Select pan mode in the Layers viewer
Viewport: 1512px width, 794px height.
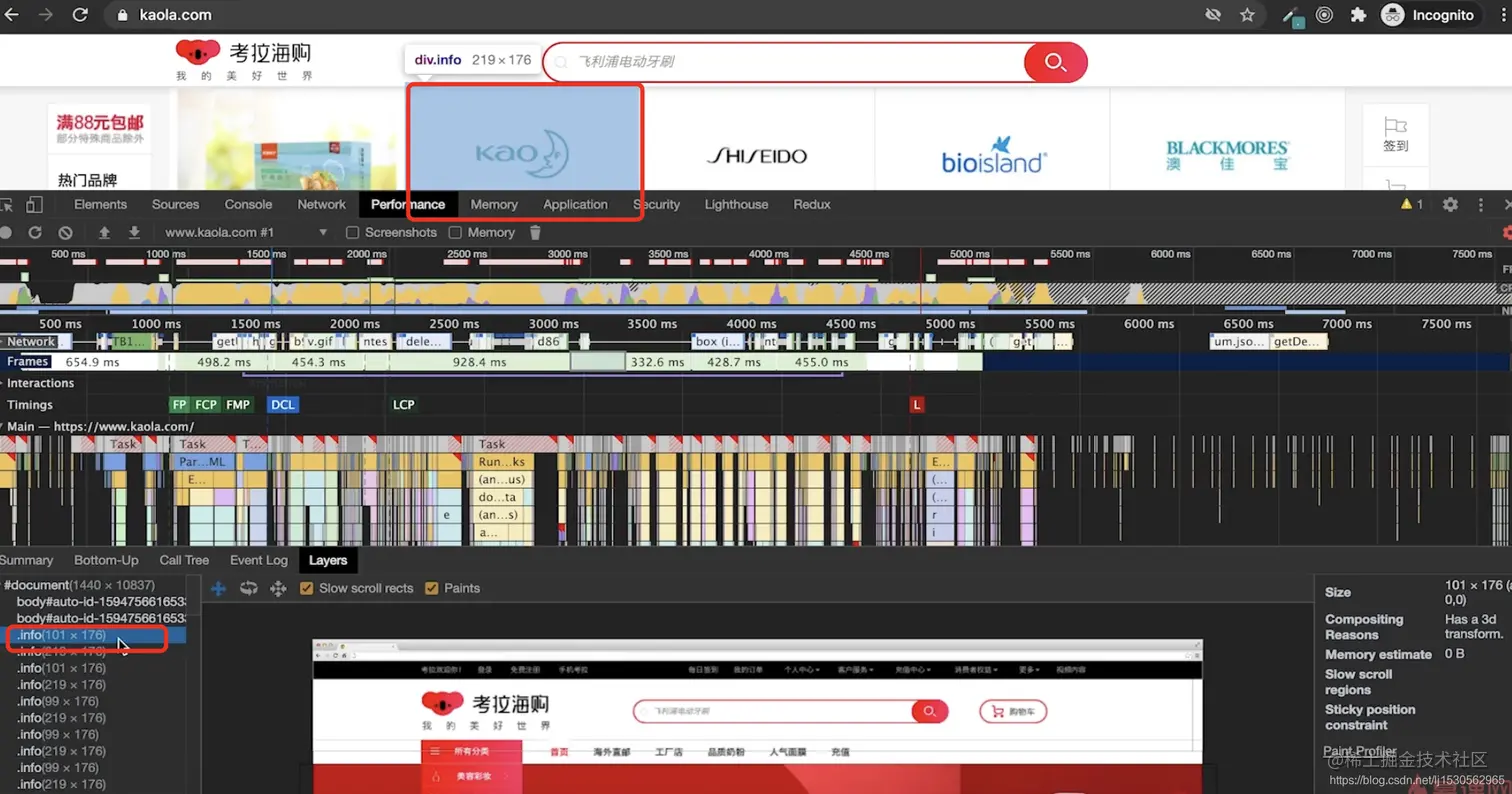click(217, 588)
